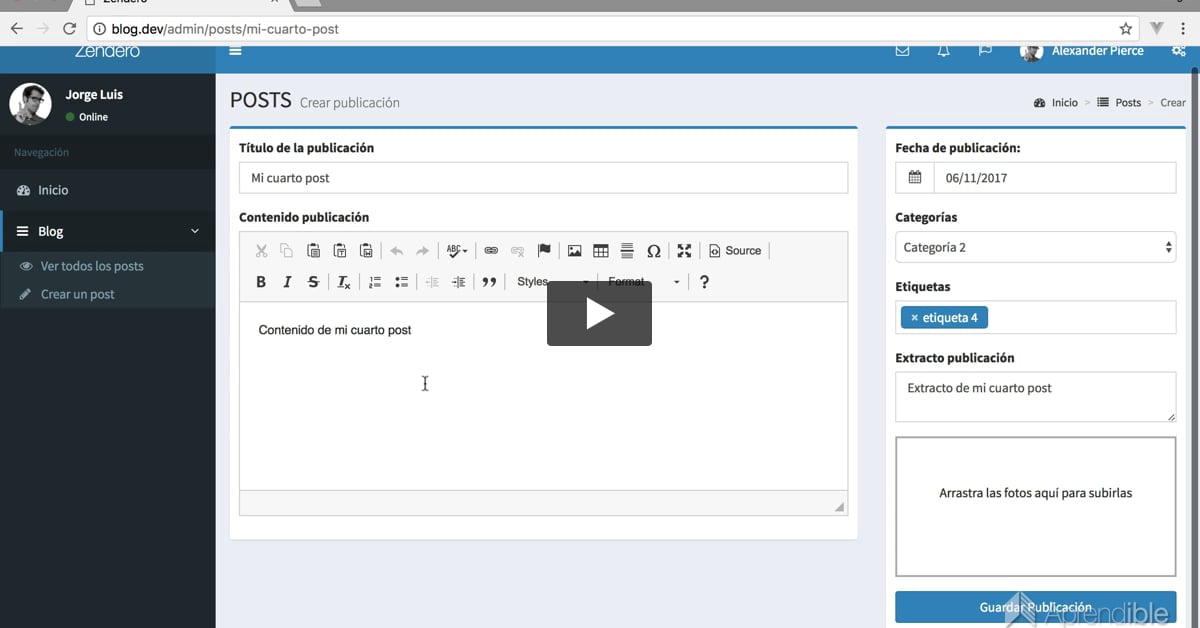Open control sidebar gears icon
Screen dimensions: 1200x628
click(x=1178, y=52)
